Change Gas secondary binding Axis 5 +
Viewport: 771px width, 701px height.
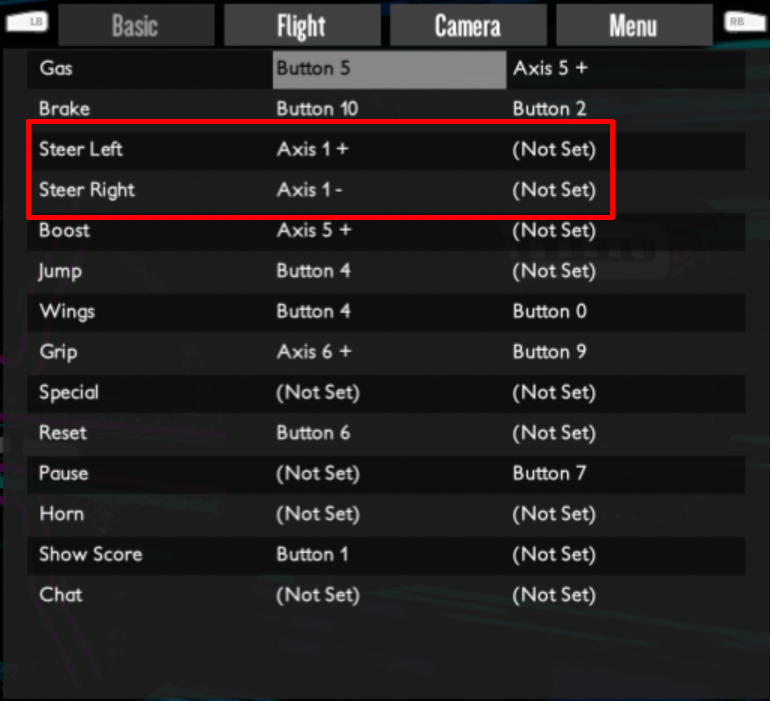click(x=551, y=69)
